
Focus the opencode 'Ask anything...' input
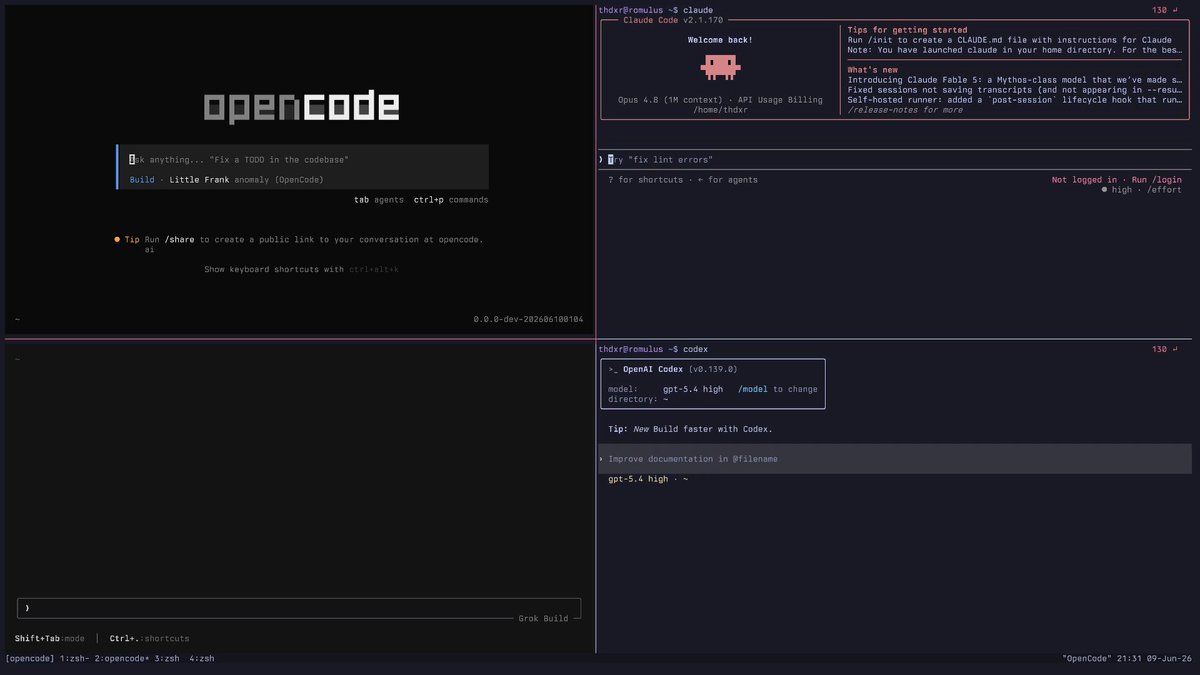point(303,159)
